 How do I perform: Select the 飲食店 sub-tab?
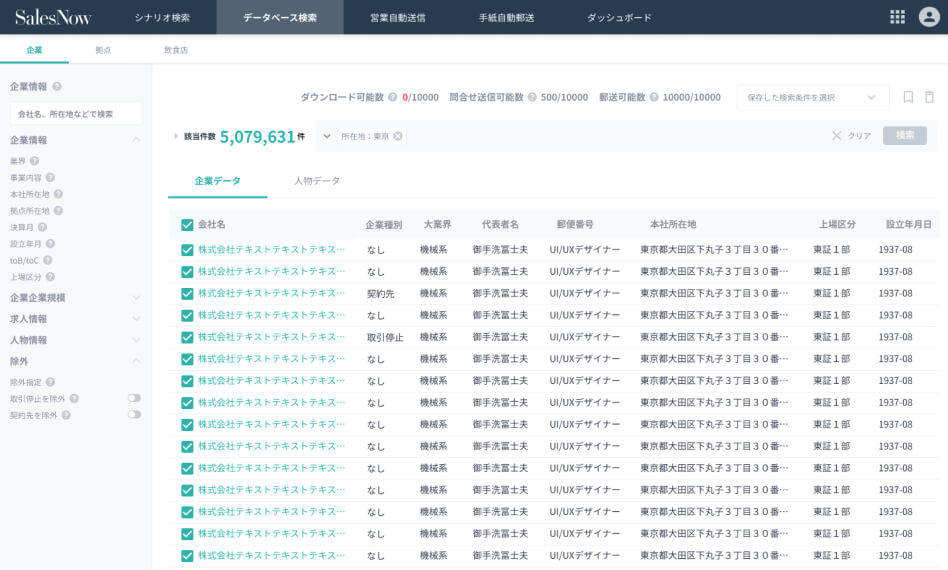176,50
